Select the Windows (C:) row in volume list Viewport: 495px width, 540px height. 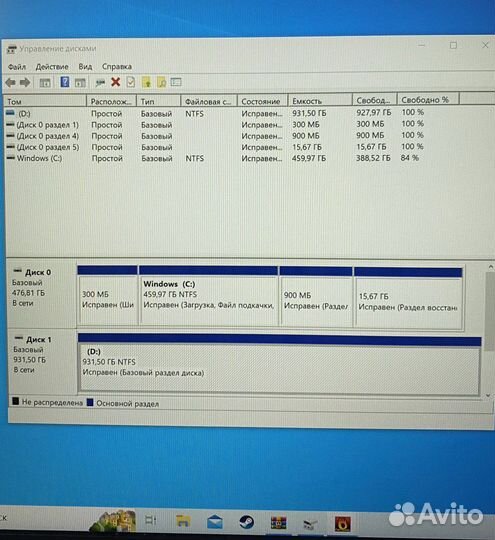coord(248,158)
